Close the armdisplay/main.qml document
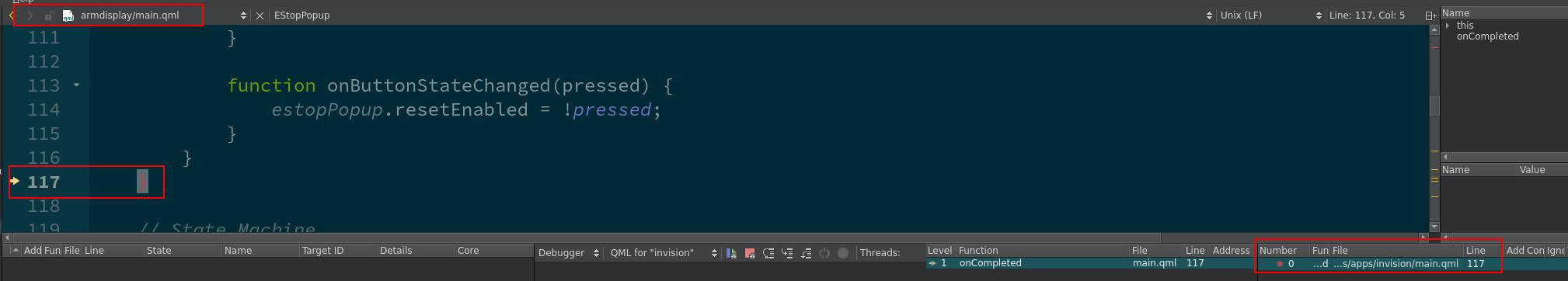Screen dimensions: 1568x281 (260, 16)
